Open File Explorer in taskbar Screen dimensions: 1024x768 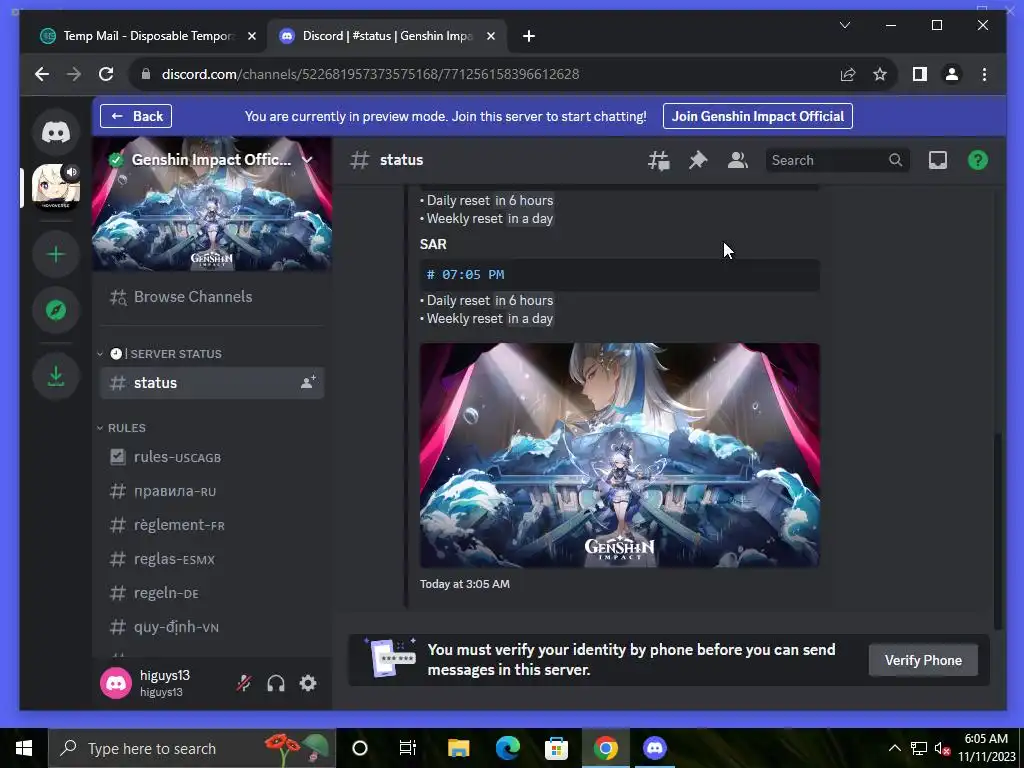point(458,748)
